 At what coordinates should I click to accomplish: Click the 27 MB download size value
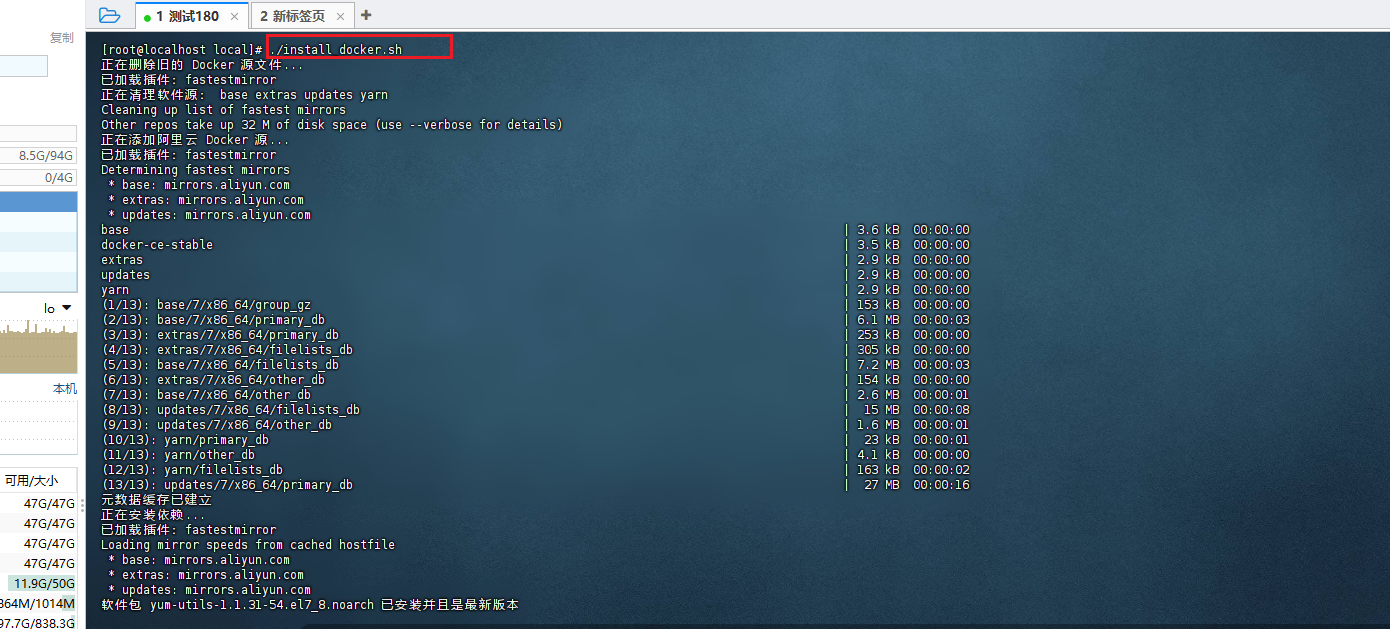click(881, 484)
